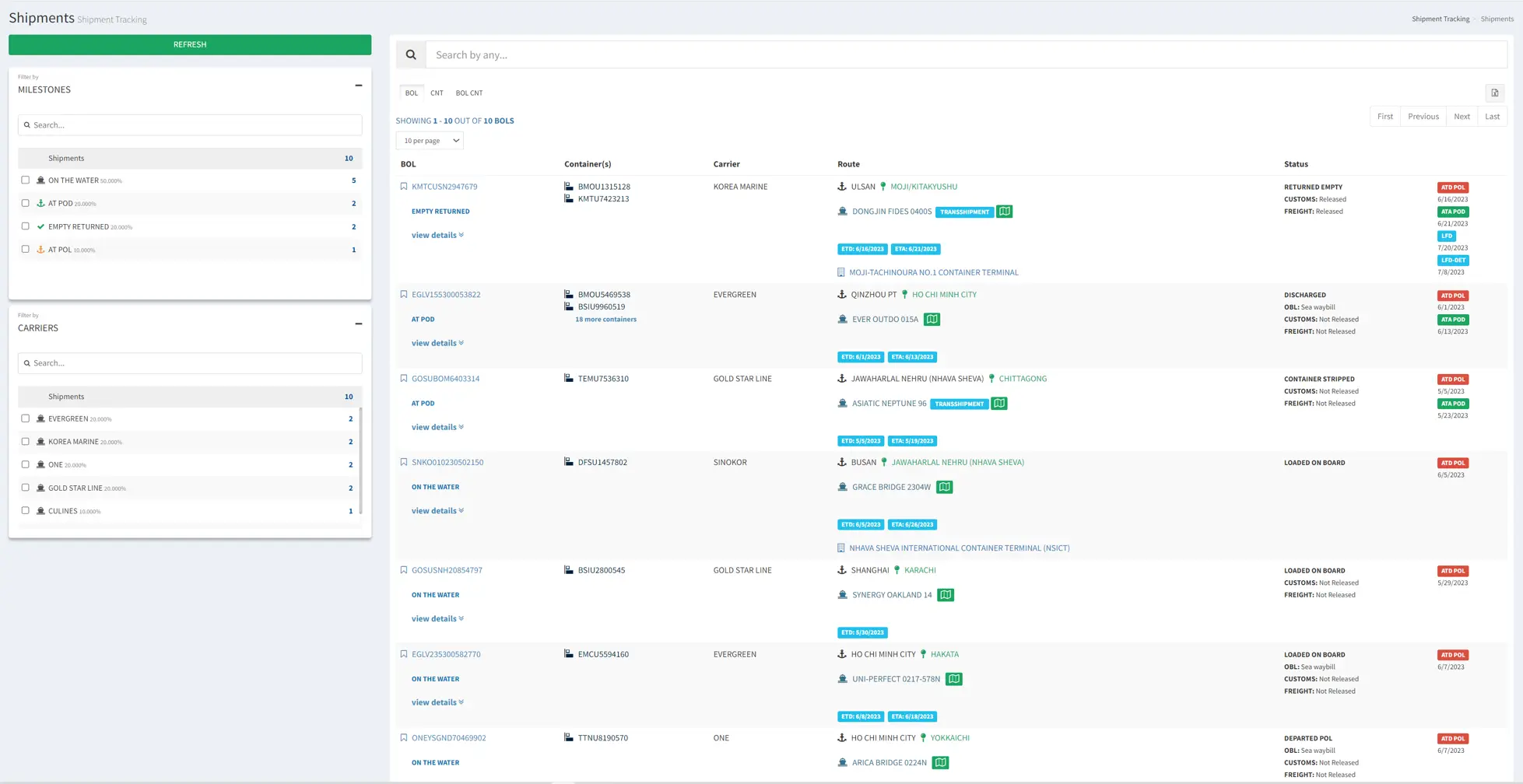
Task: Click terminal building icon beside MOJI-TACHINOURA terminal
Action: (x=840, y=272)
